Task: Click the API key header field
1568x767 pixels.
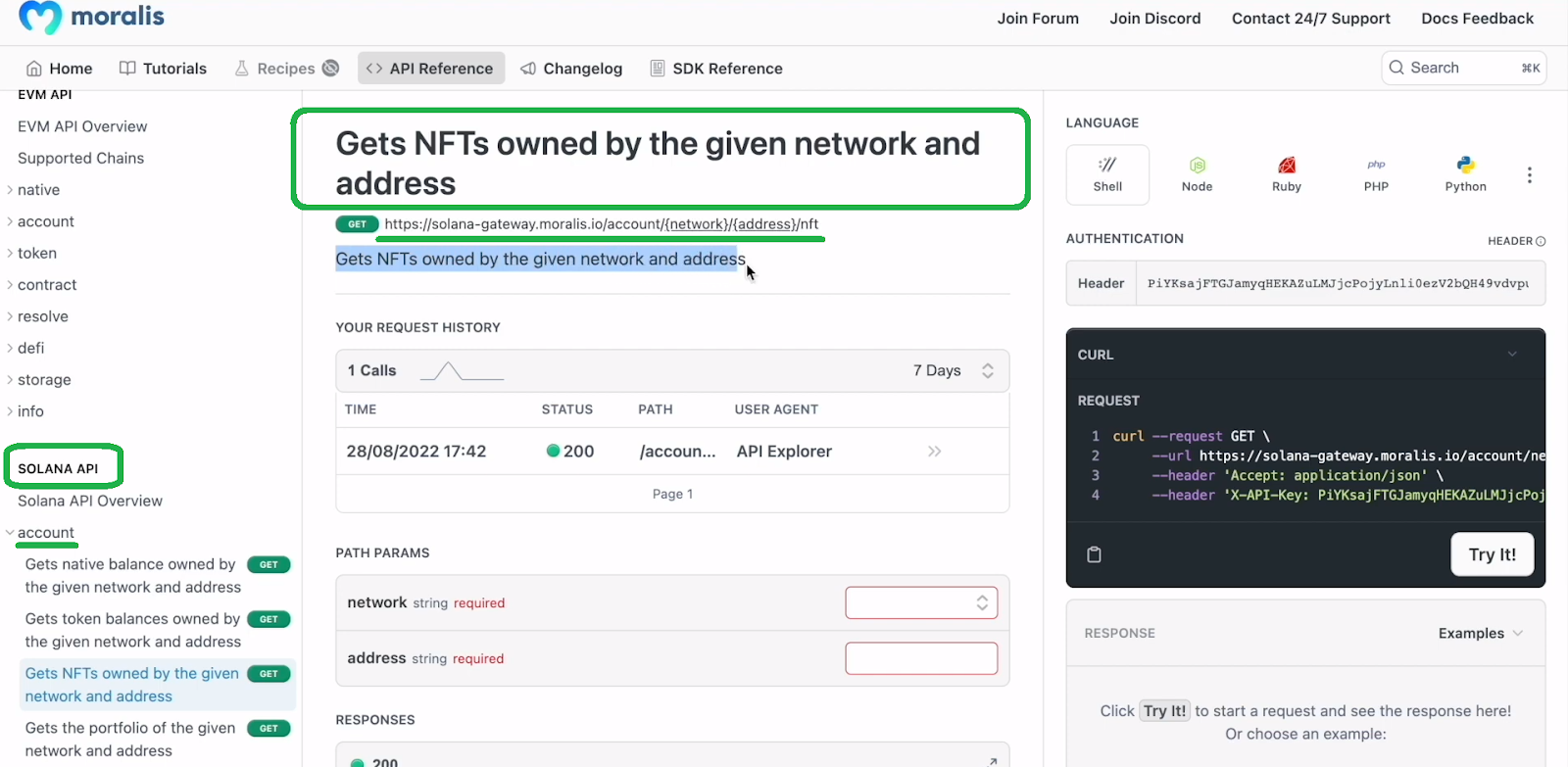Action: [1340, 283]
